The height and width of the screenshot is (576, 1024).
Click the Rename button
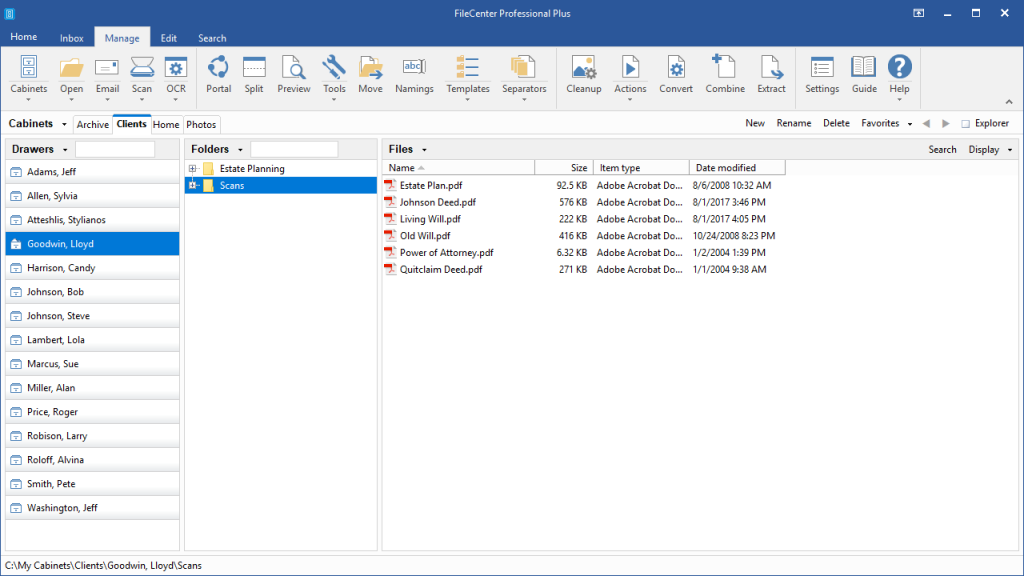coord(793,123)
